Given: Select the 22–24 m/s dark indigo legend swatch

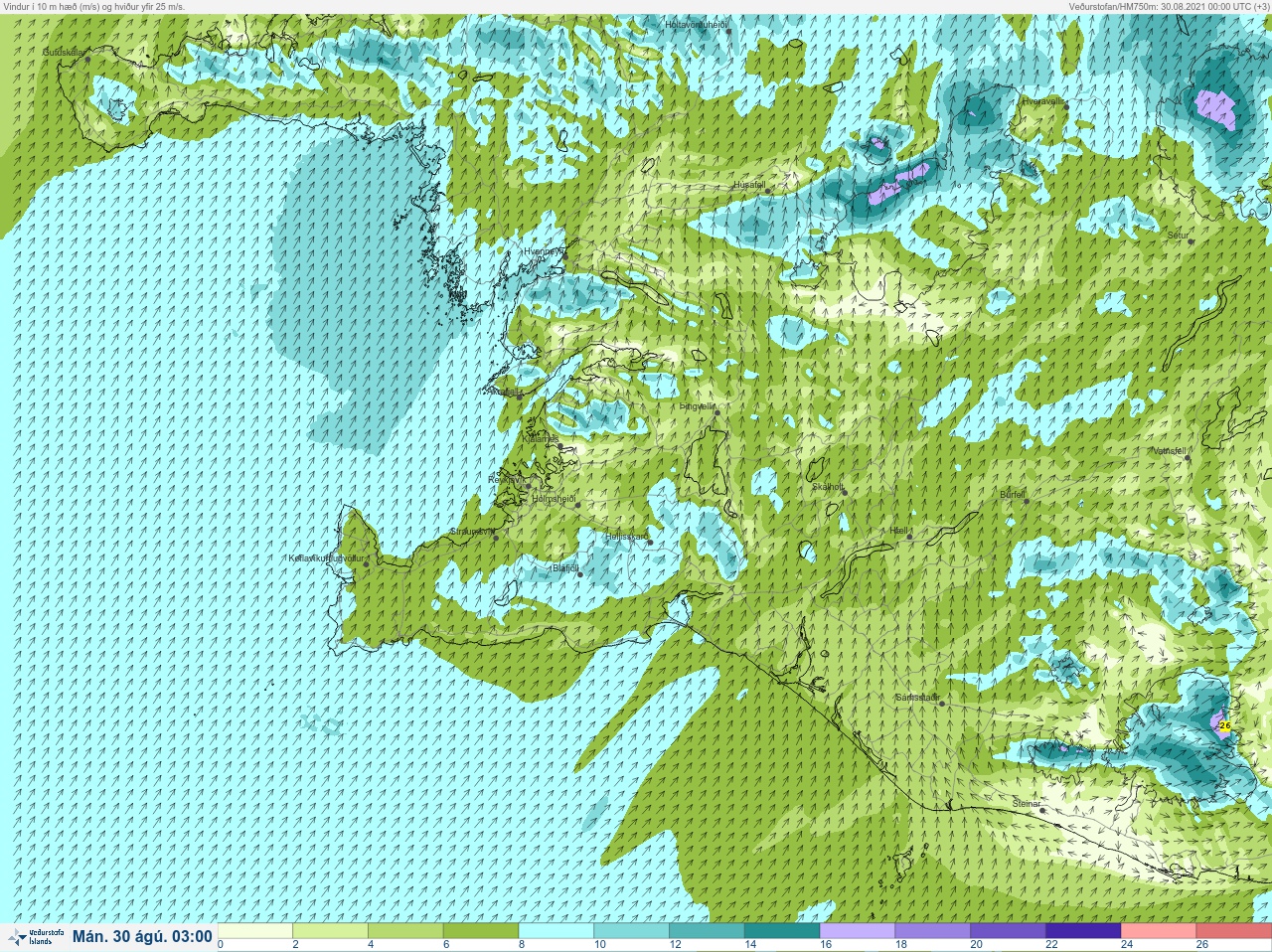Looking at the screenshot, I should click(1083, 931).
